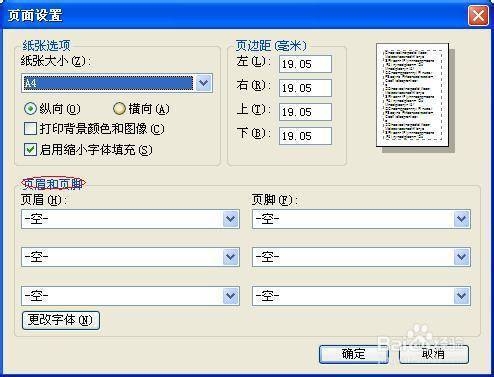Cancel with the 取消 button

pos(434,354)
